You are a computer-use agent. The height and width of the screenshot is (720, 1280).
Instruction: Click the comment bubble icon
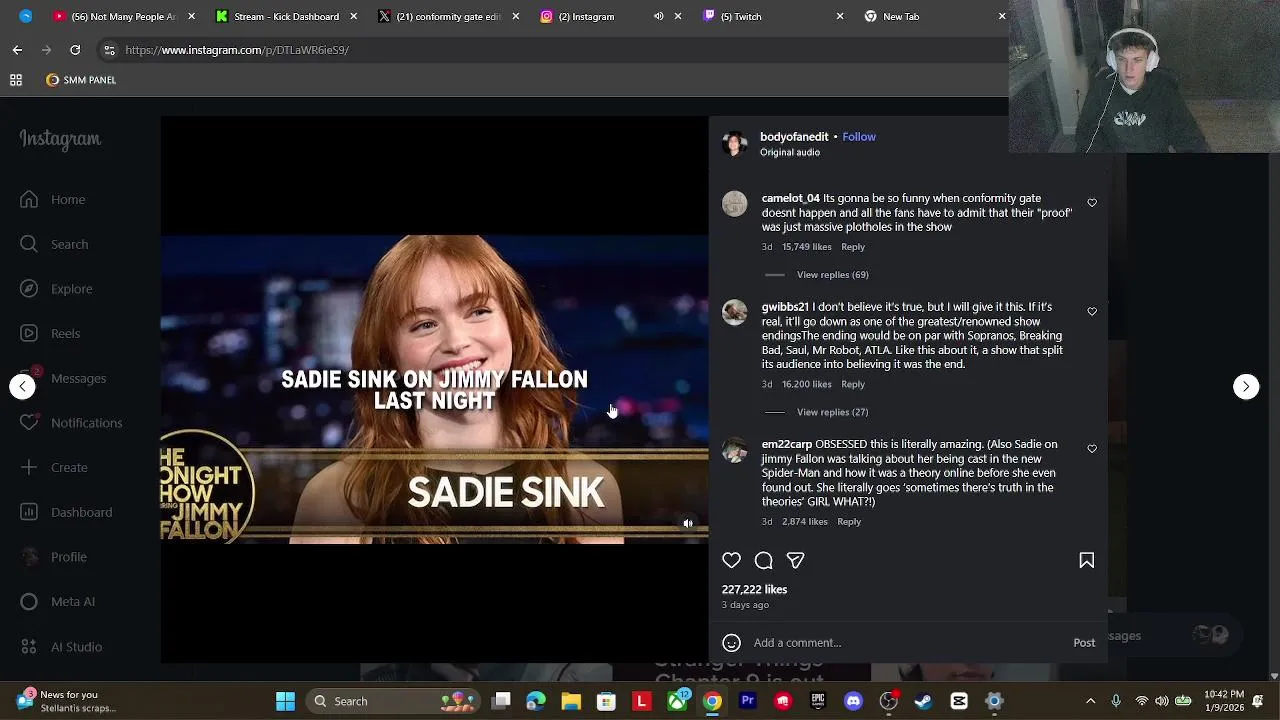[x=764, y=560]
